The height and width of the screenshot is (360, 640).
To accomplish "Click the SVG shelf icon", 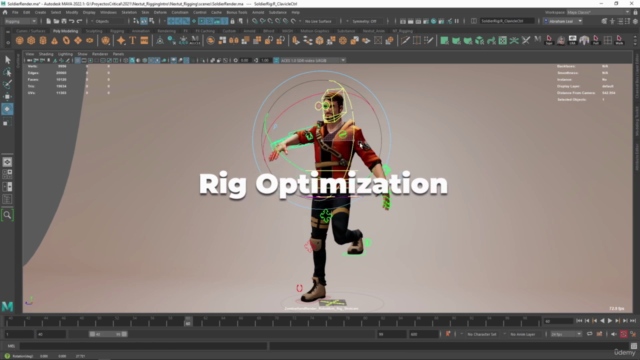I will click(x=144, y=40).
